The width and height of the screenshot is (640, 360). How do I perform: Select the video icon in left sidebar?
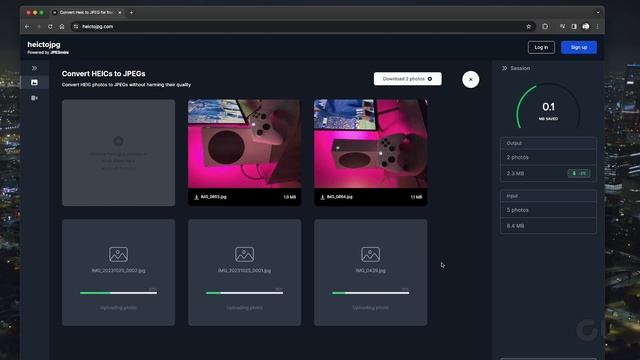click(x=35, y=98)
